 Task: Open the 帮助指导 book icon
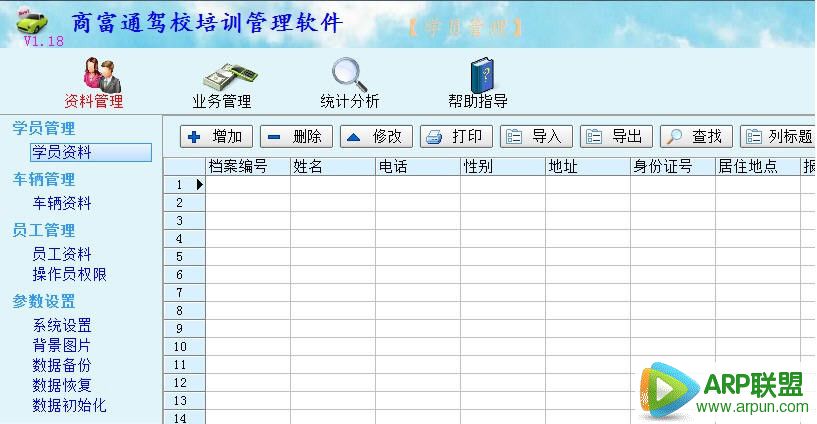coord(482,75)
